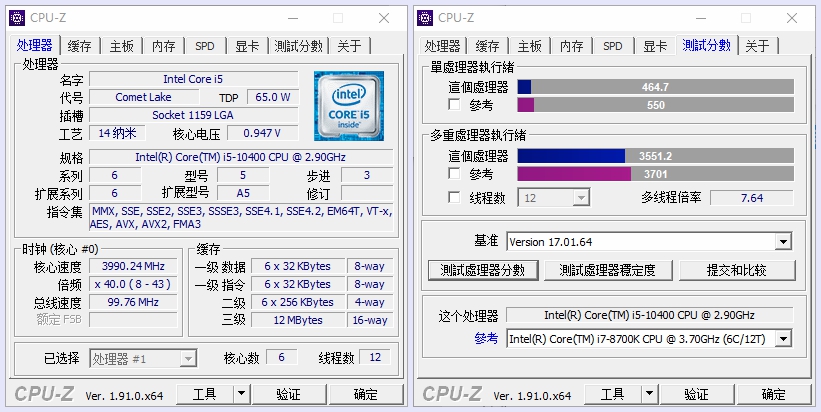This screenshot has height=412, width=821.
Task: Click 验证 button in right window
Action: pos(696,394)
